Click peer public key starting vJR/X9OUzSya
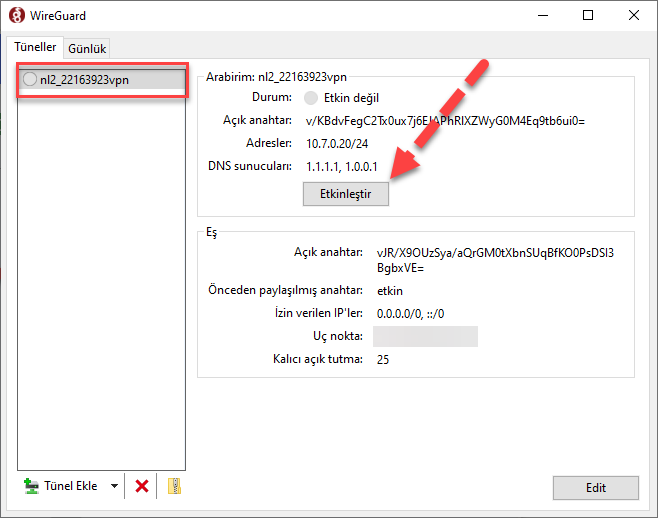 tap(495, 260)
